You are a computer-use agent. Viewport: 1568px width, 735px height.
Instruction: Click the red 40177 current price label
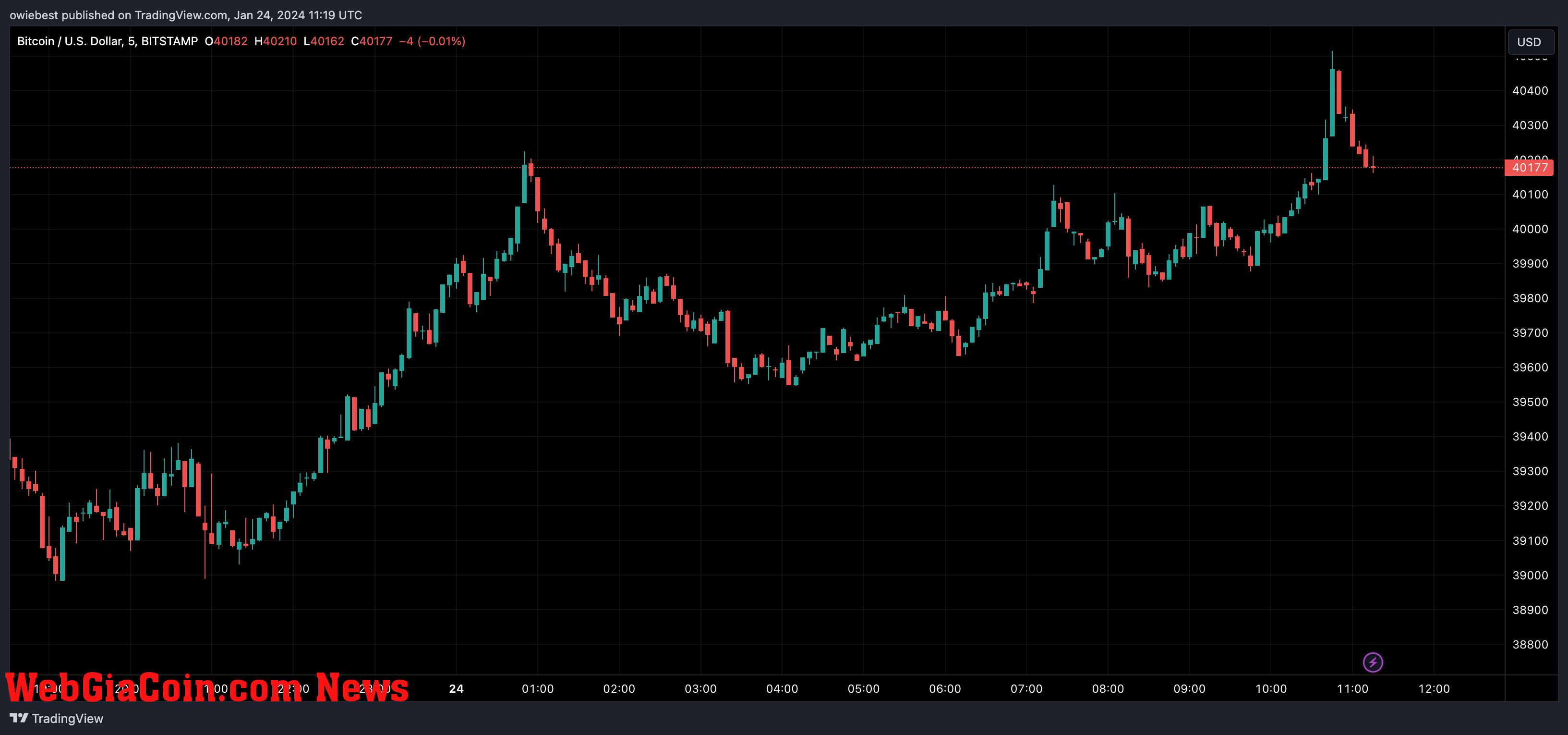[x=1529, y=168]
